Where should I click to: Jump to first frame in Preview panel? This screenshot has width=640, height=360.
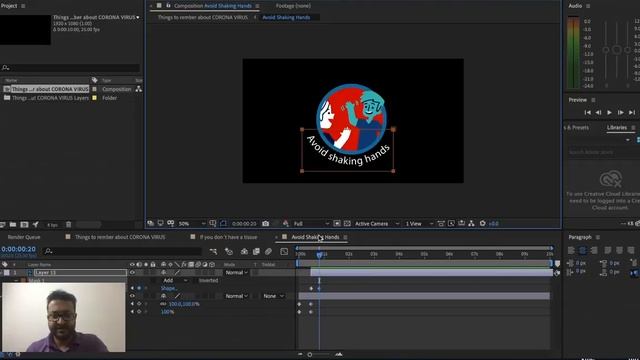tap(587, 112)
